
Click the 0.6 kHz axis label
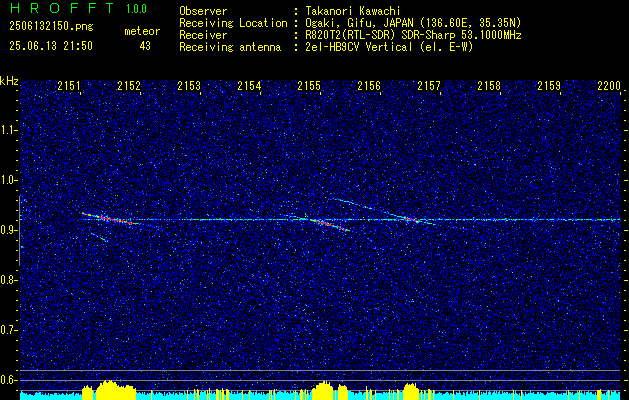tap(8, 380)
